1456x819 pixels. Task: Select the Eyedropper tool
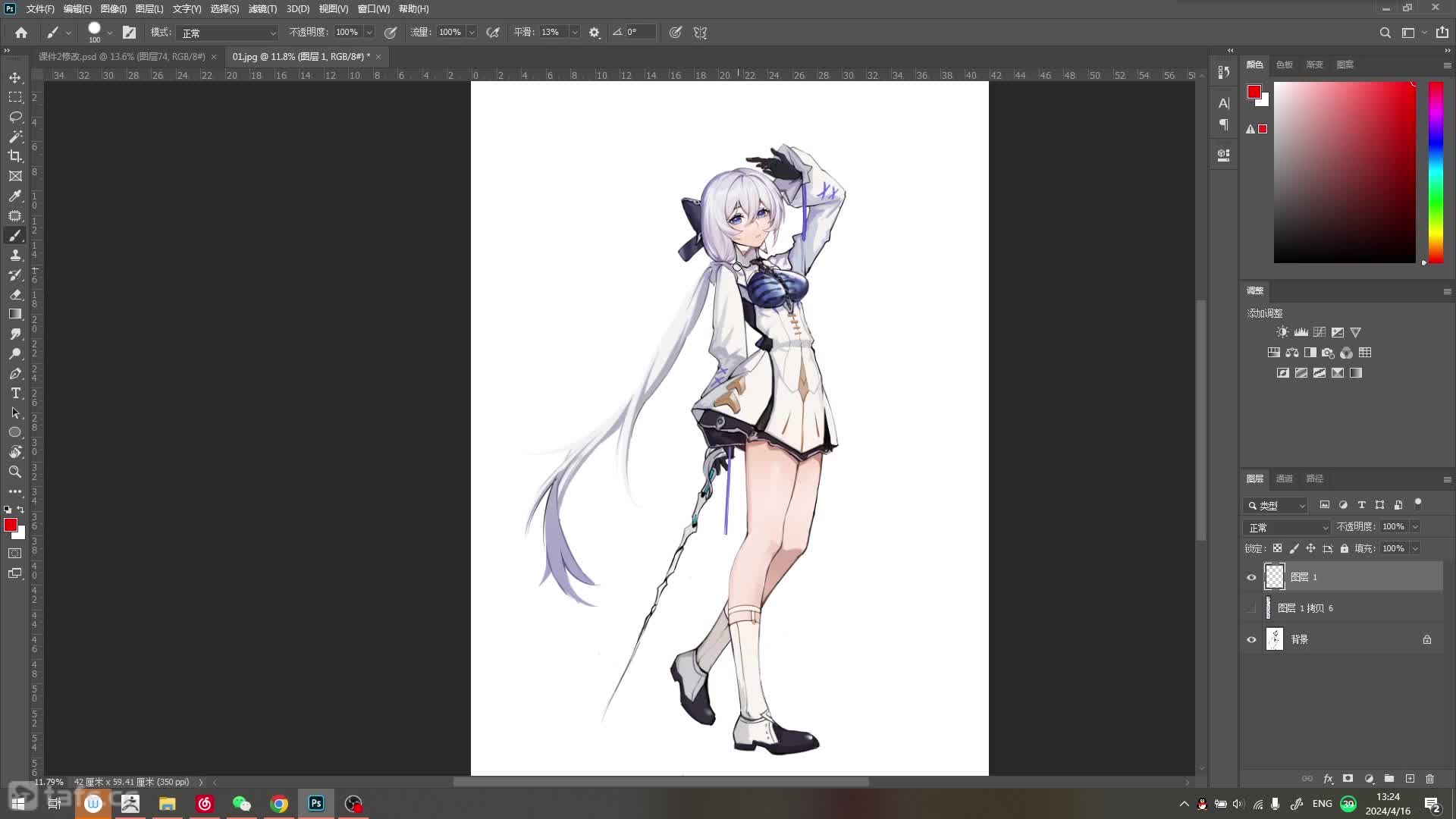[x=15, y=196]
